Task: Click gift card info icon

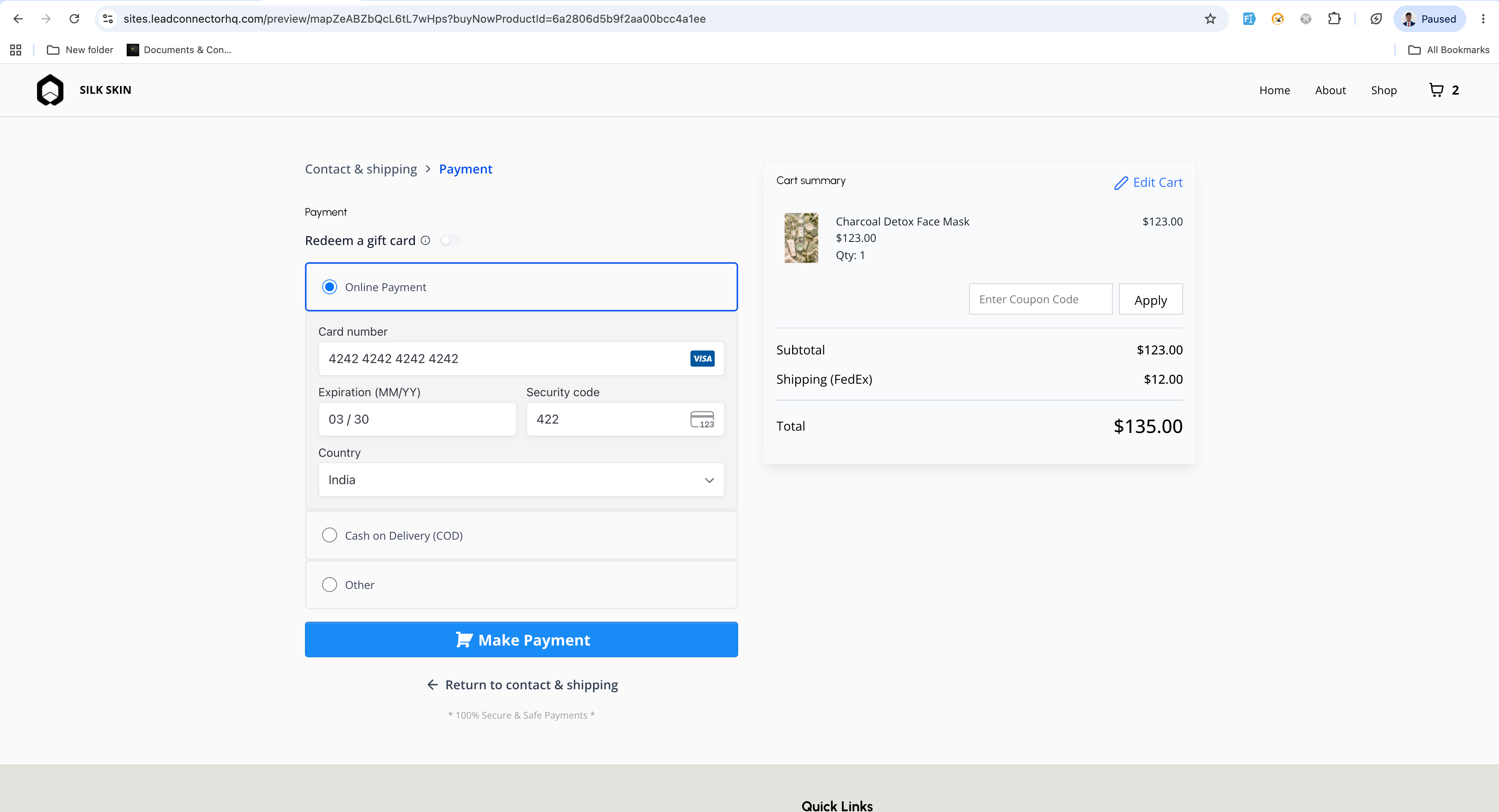Action: pyautogui.click(x=425, y=240)
